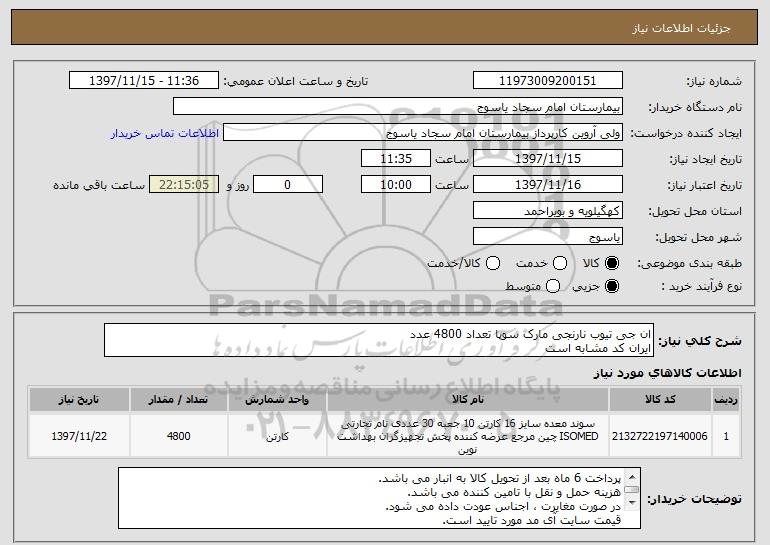Click the delivery province field

click(x=548, y=211)
